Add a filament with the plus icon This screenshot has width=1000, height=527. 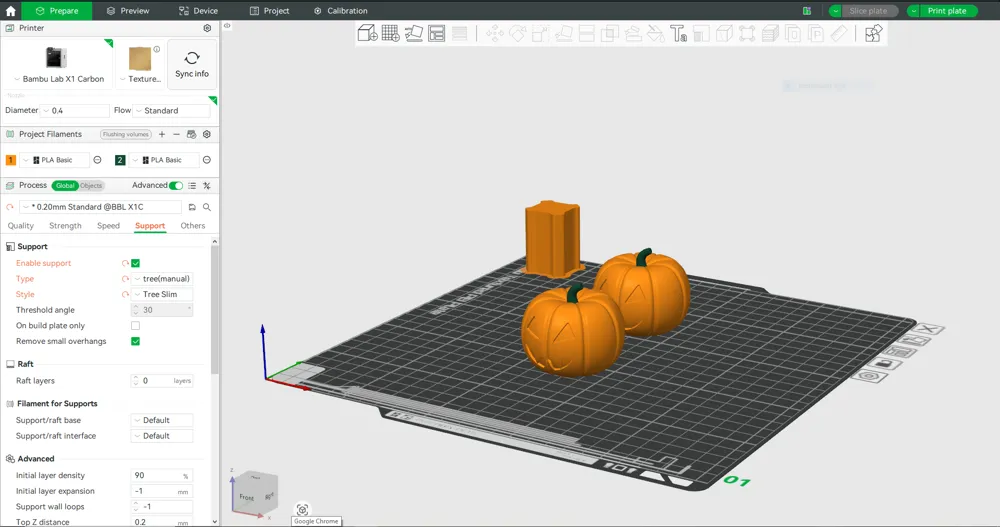click(162, 134)
